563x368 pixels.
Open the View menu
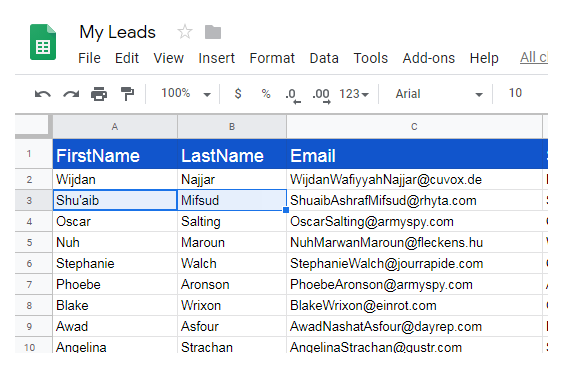point(168,58)
